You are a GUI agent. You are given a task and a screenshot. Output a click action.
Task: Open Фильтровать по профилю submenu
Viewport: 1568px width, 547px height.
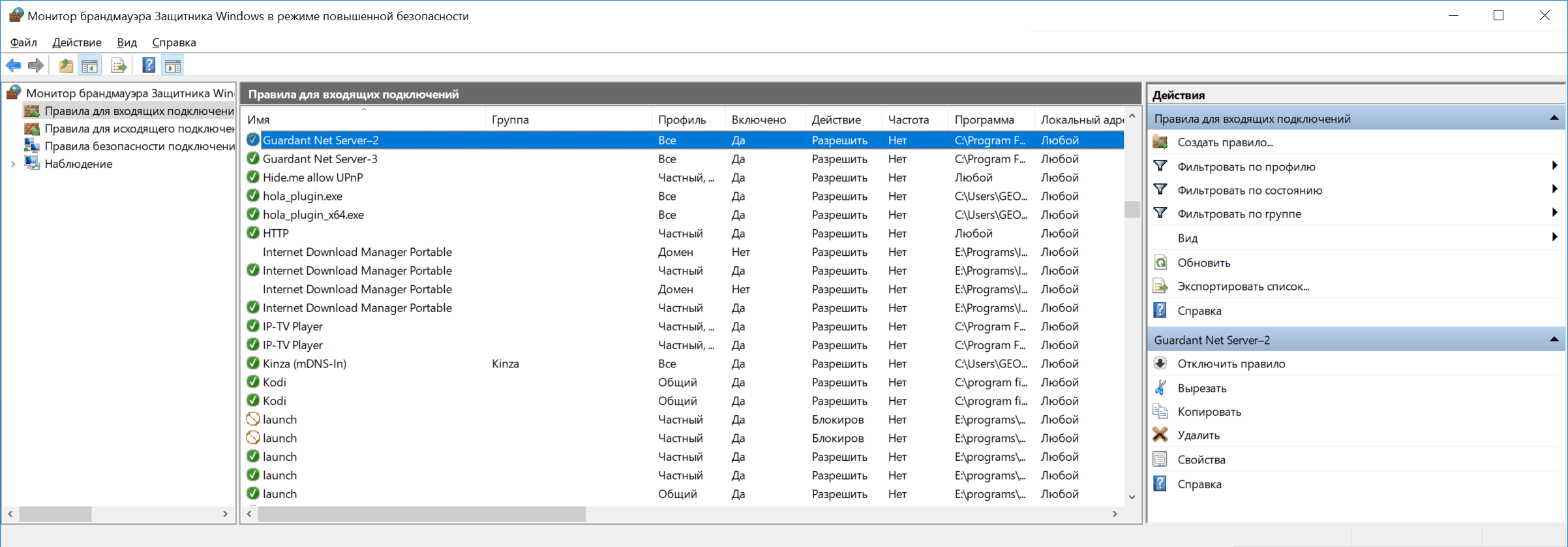(1246, 166)
